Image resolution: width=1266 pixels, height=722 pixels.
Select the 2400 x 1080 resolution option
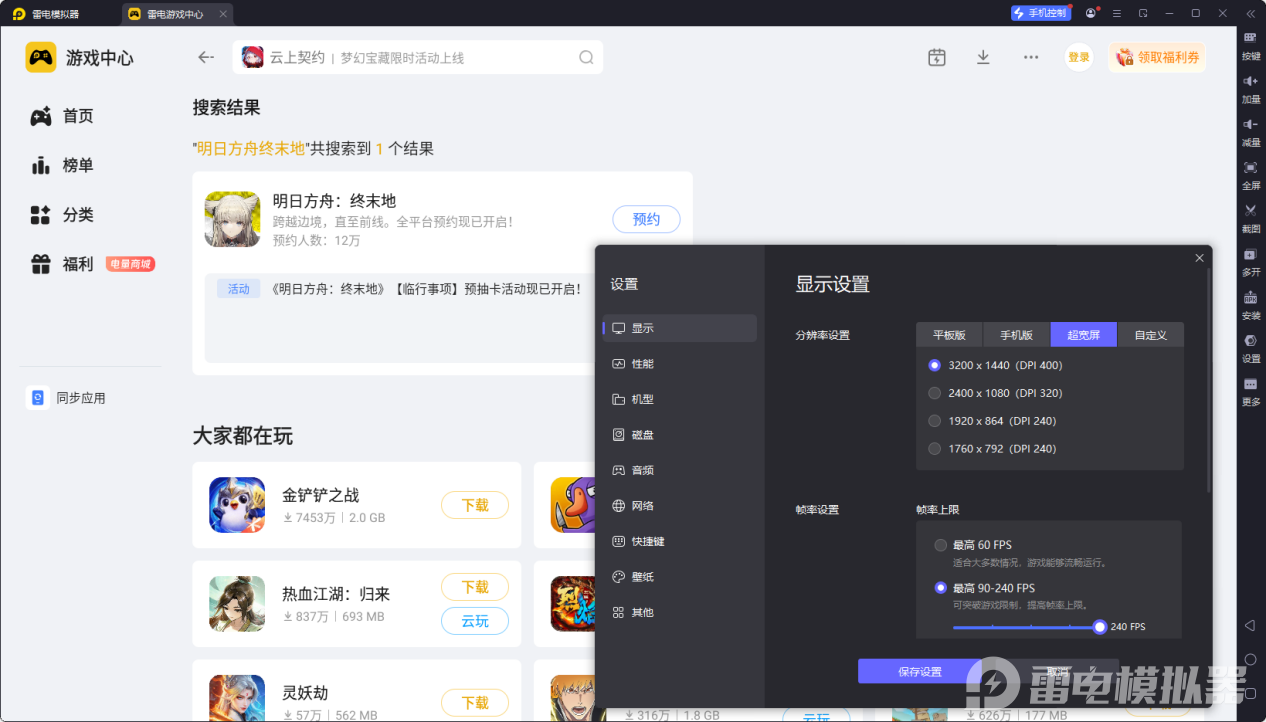click(x=935, y=393)
